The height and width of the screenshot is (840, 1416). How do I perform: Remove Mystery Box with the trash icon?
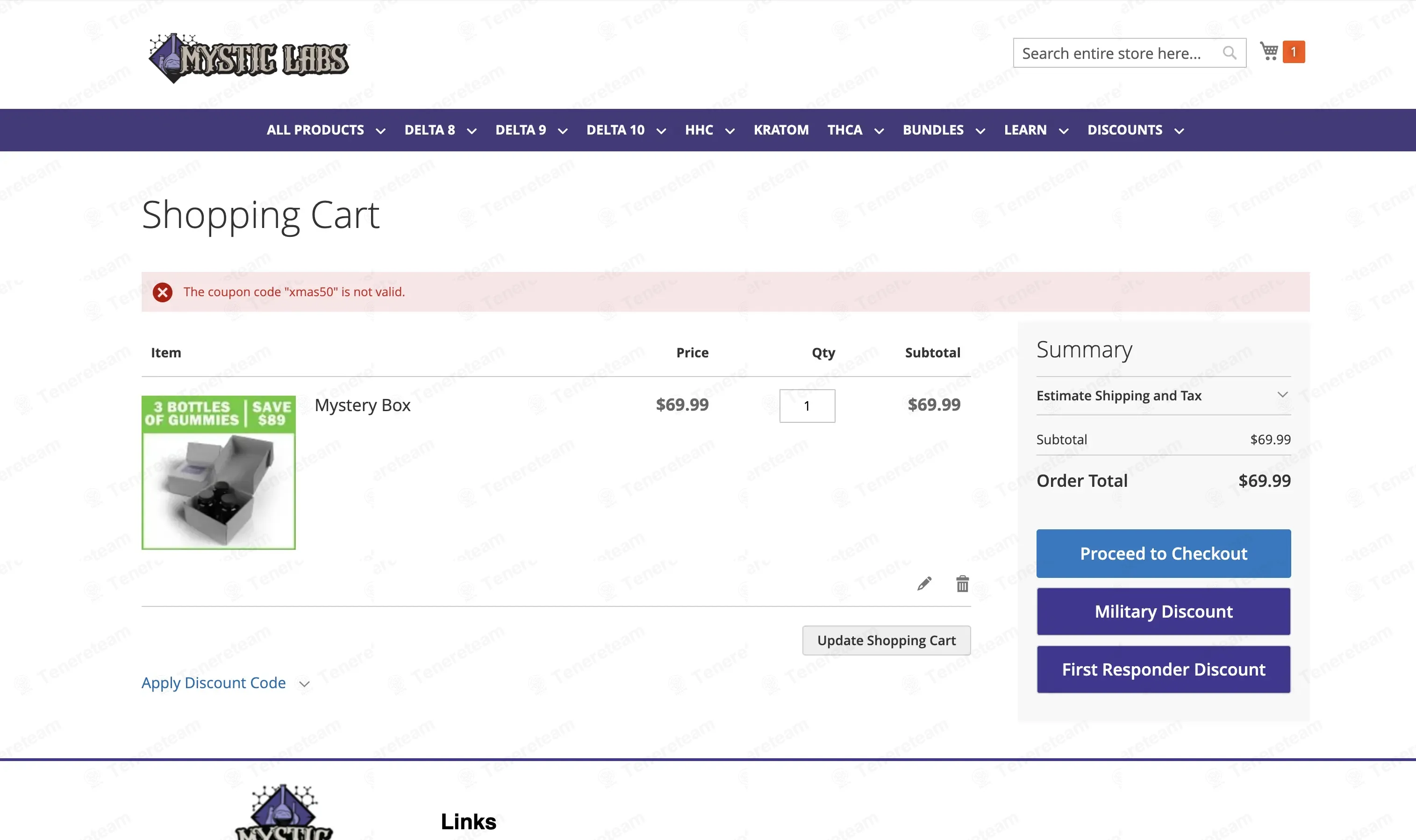963,584
